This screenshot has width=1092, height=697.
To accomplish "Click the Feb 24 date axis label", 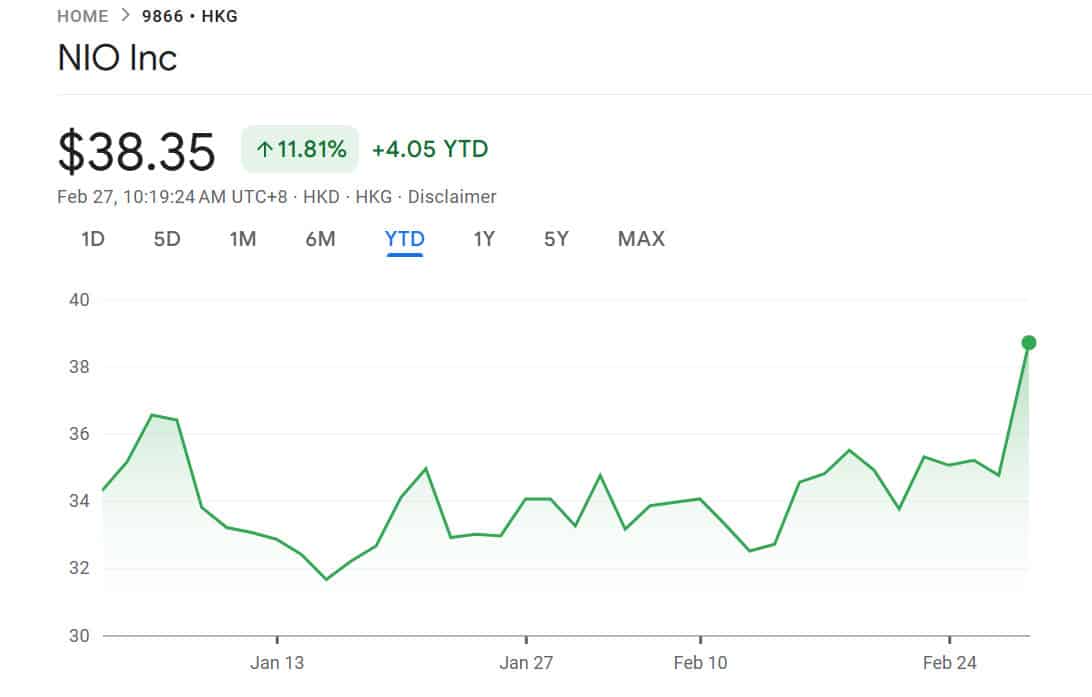I will [949, 663].
